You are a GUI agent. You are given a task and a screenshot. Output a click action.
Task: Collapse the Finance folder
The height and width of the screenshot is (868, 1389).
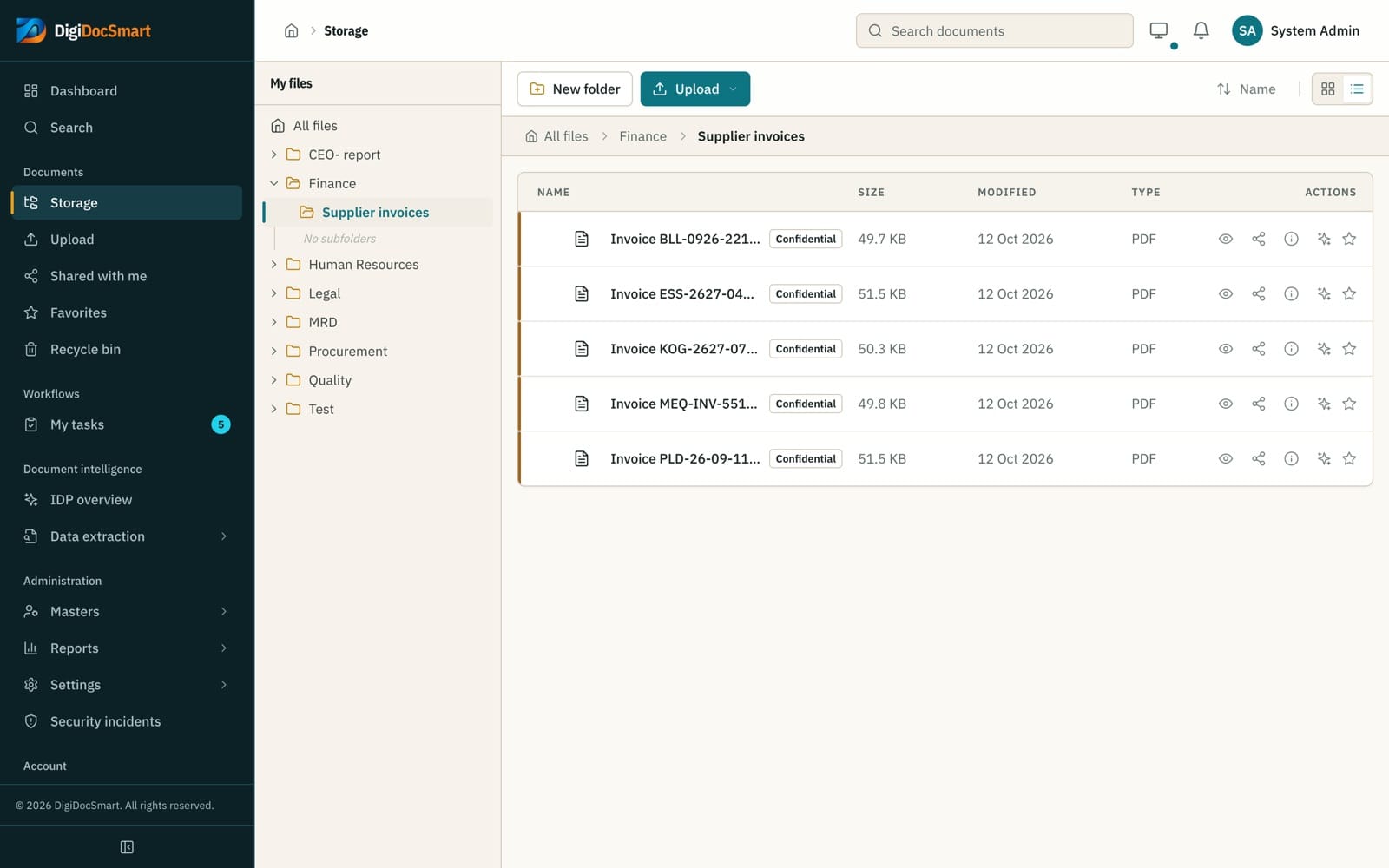coord(273,183)
